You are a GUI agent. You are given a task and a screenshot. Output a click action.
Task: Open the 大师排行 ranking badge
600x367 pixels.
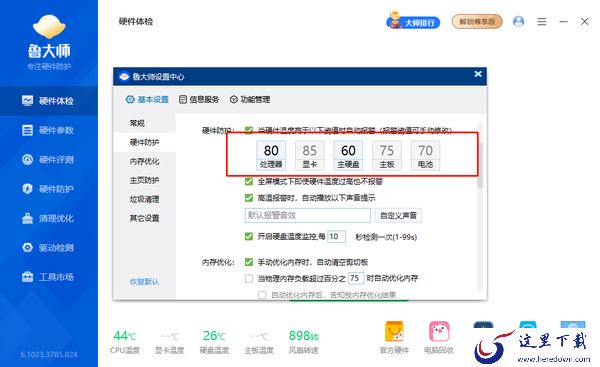pos(413,21)
